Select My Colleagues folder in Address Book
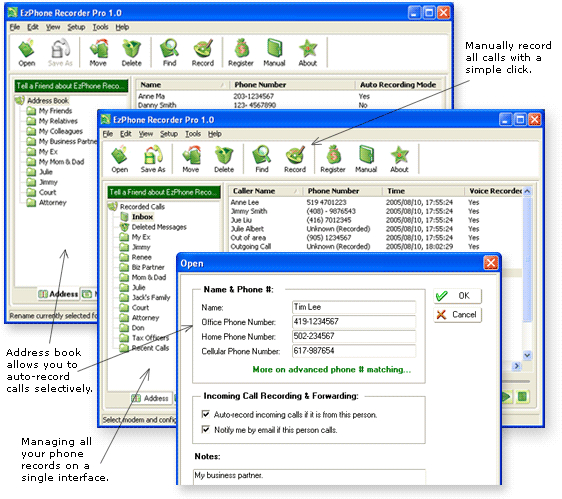This screenshot has height=499, width=562. point(61,131)
